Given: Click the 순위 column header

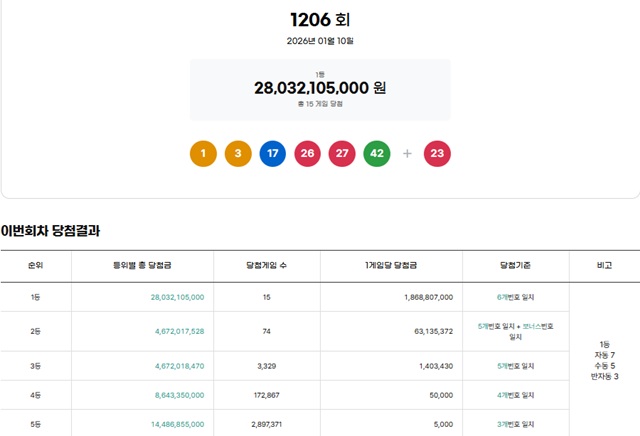Looking at the screenshot, I should click(35, 265).
